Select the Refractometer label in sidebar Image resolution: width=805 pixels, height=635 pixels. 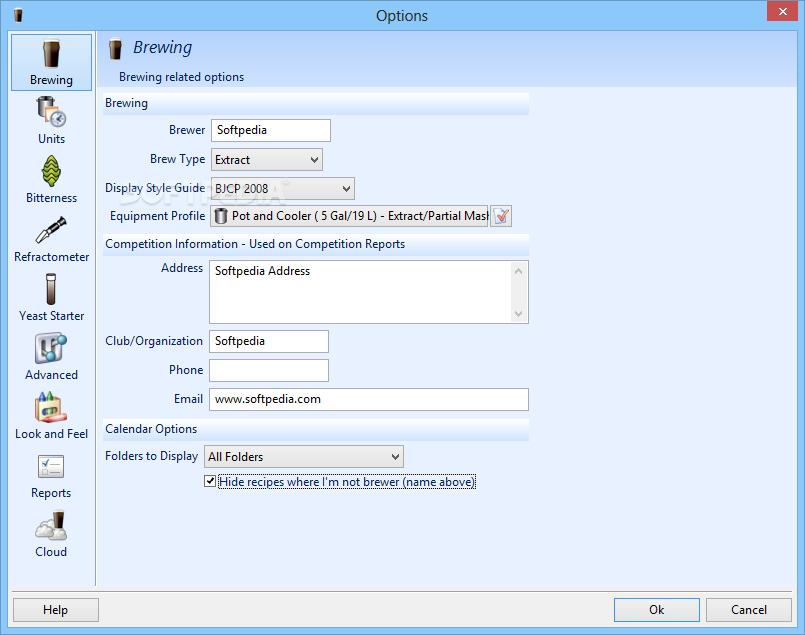tap(51, 257)
